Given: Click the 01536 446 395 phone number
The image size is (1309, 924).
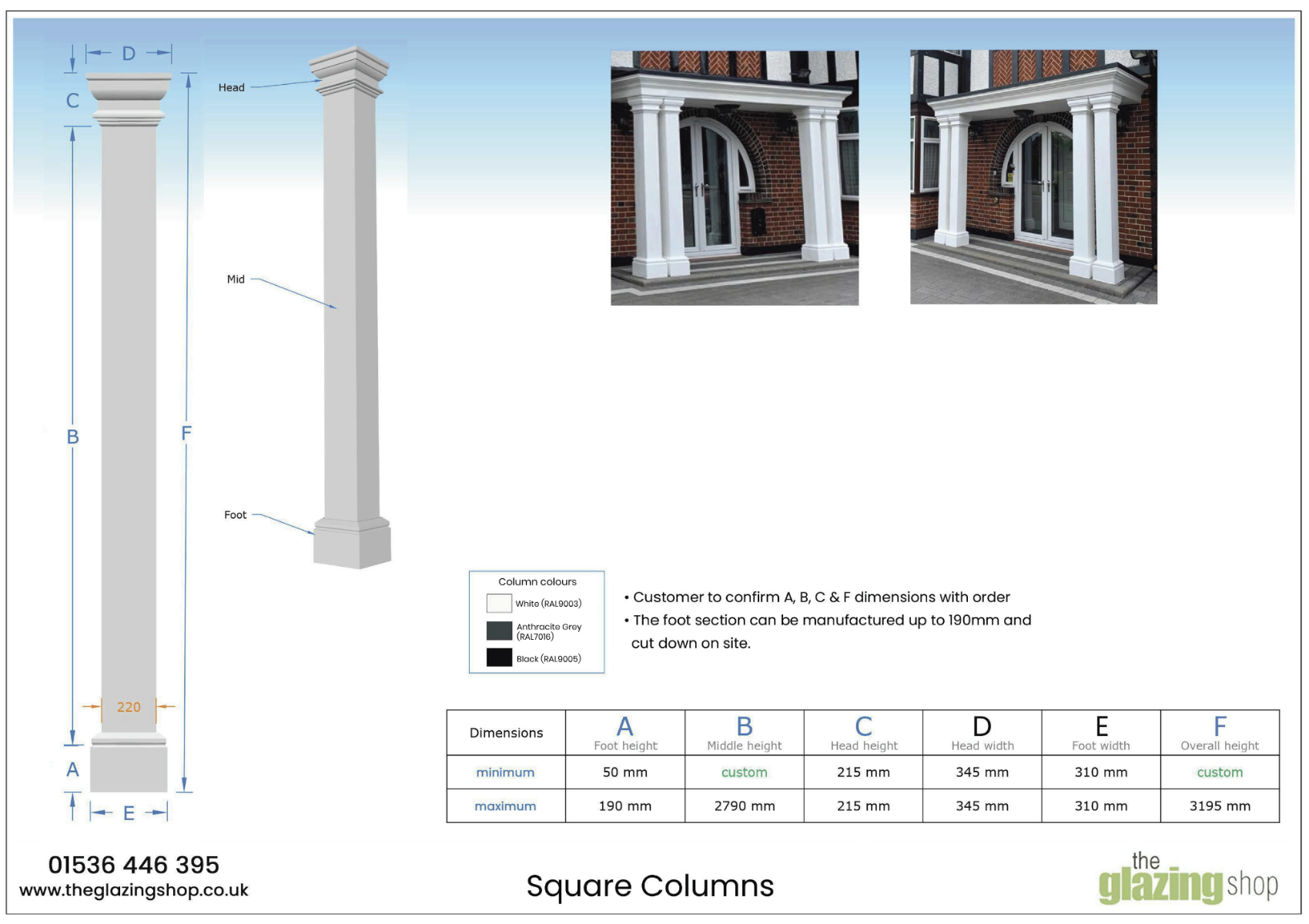Looking at the screenshot, I should tap(134, 865).
